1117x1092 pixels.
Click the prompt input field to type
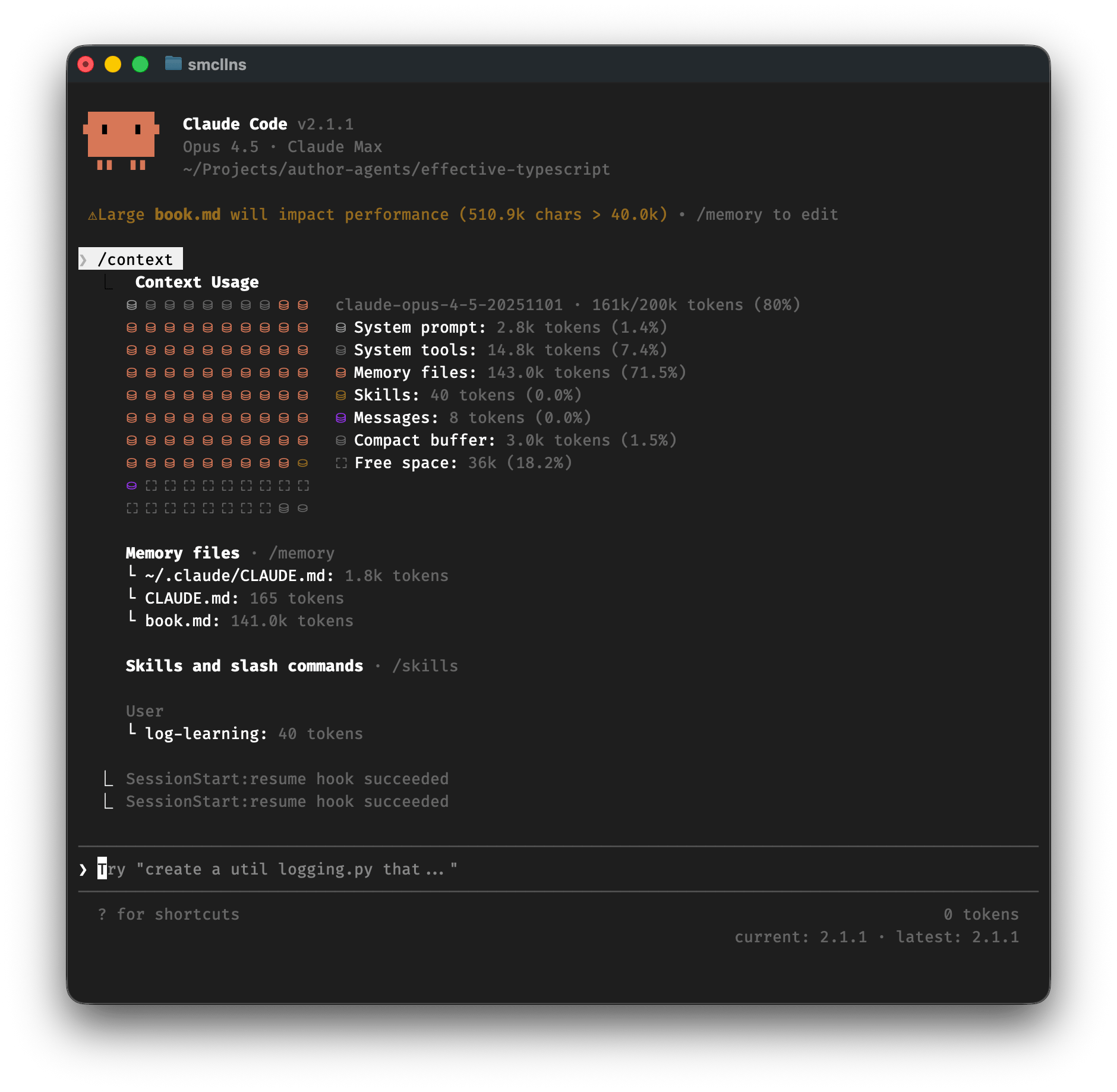tap(416, 869)
